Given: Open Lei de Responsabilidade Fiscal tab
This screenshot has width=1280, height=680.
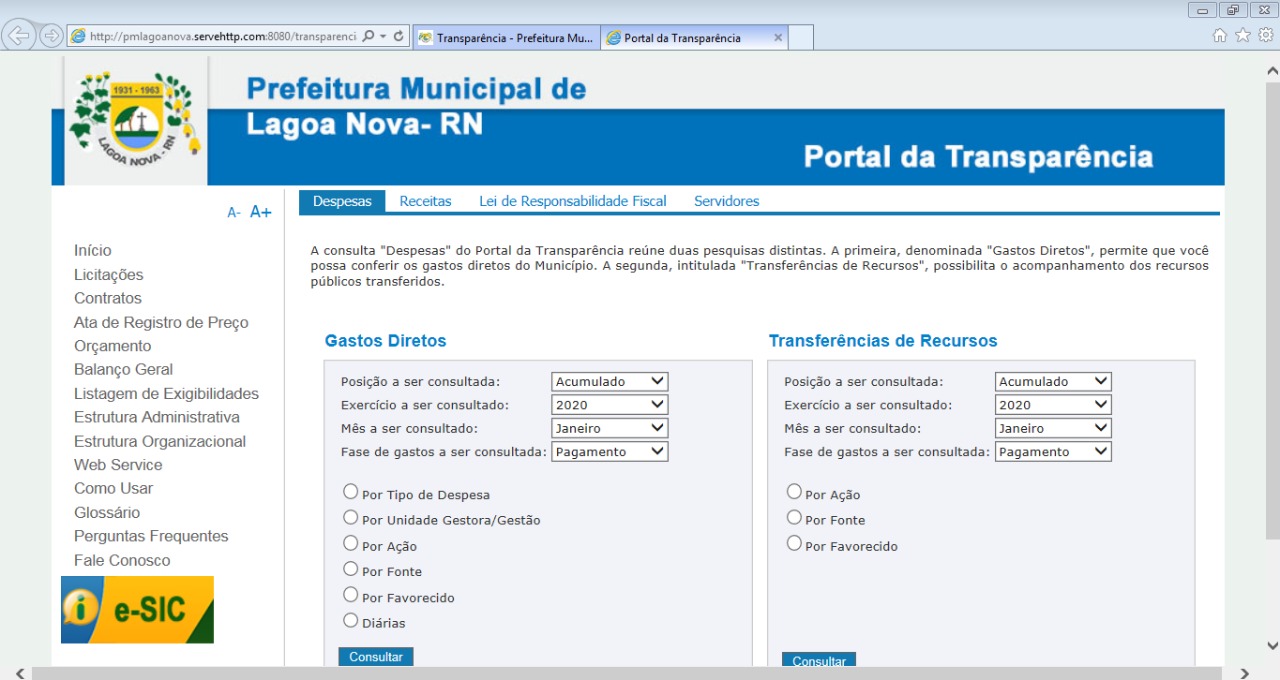Looking at the screenshot, I should (573, 201).
